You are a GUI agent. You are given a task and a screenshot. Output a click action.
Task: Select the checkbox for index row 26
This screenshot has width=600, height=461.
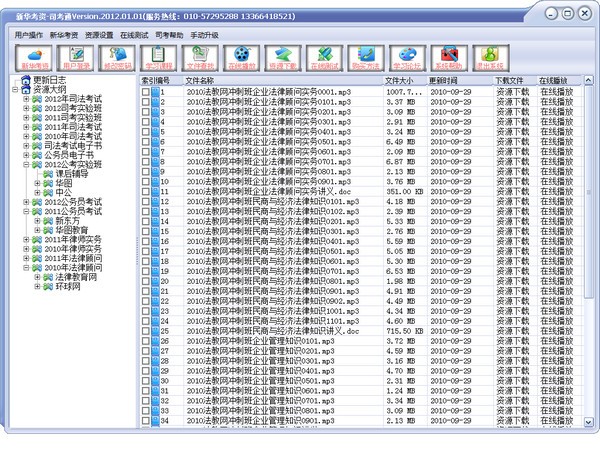(146, 340)
